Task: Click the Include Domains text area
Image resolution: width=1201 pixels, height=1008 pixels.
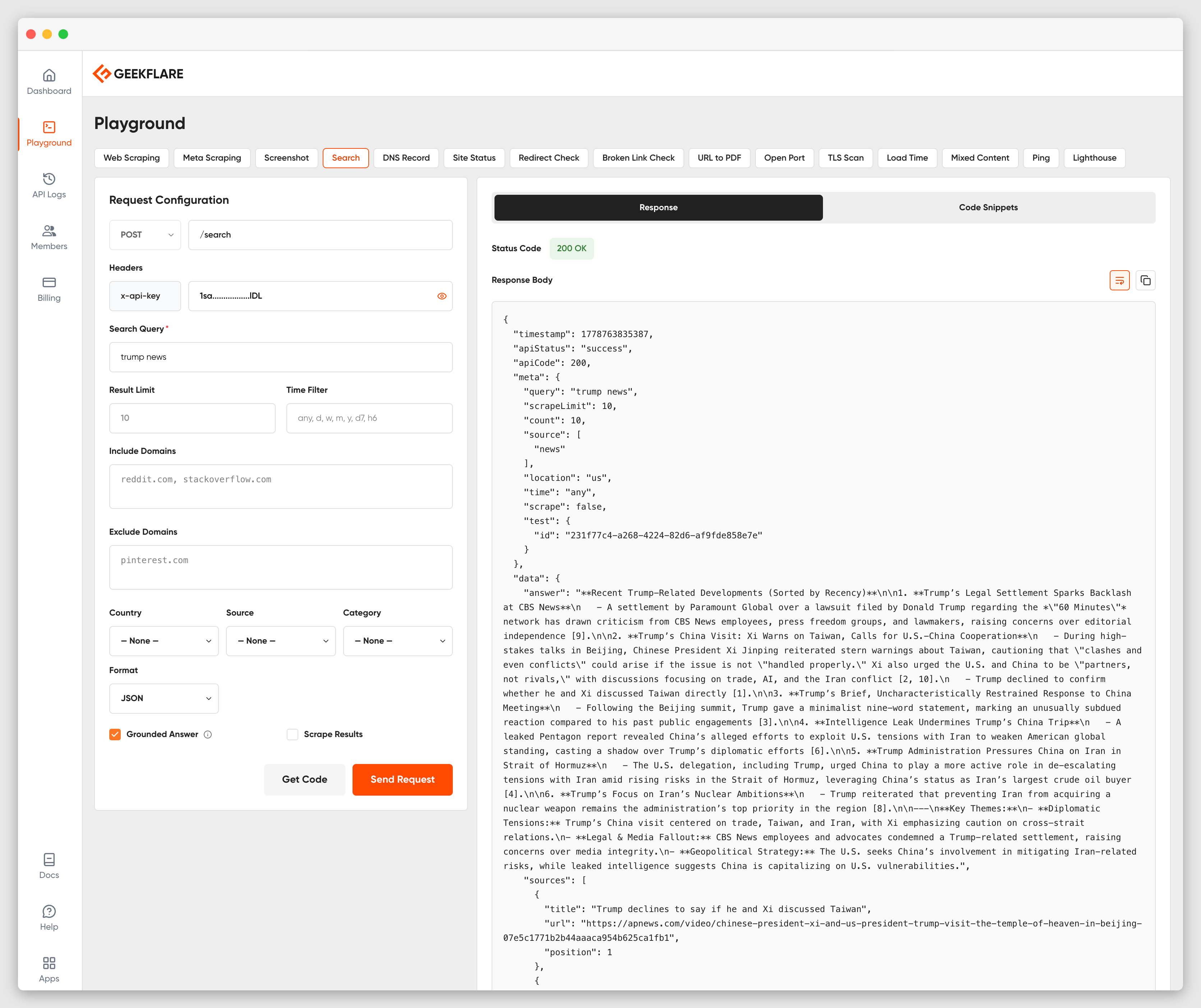Action: pyautogui.click(x=281, y=487)
